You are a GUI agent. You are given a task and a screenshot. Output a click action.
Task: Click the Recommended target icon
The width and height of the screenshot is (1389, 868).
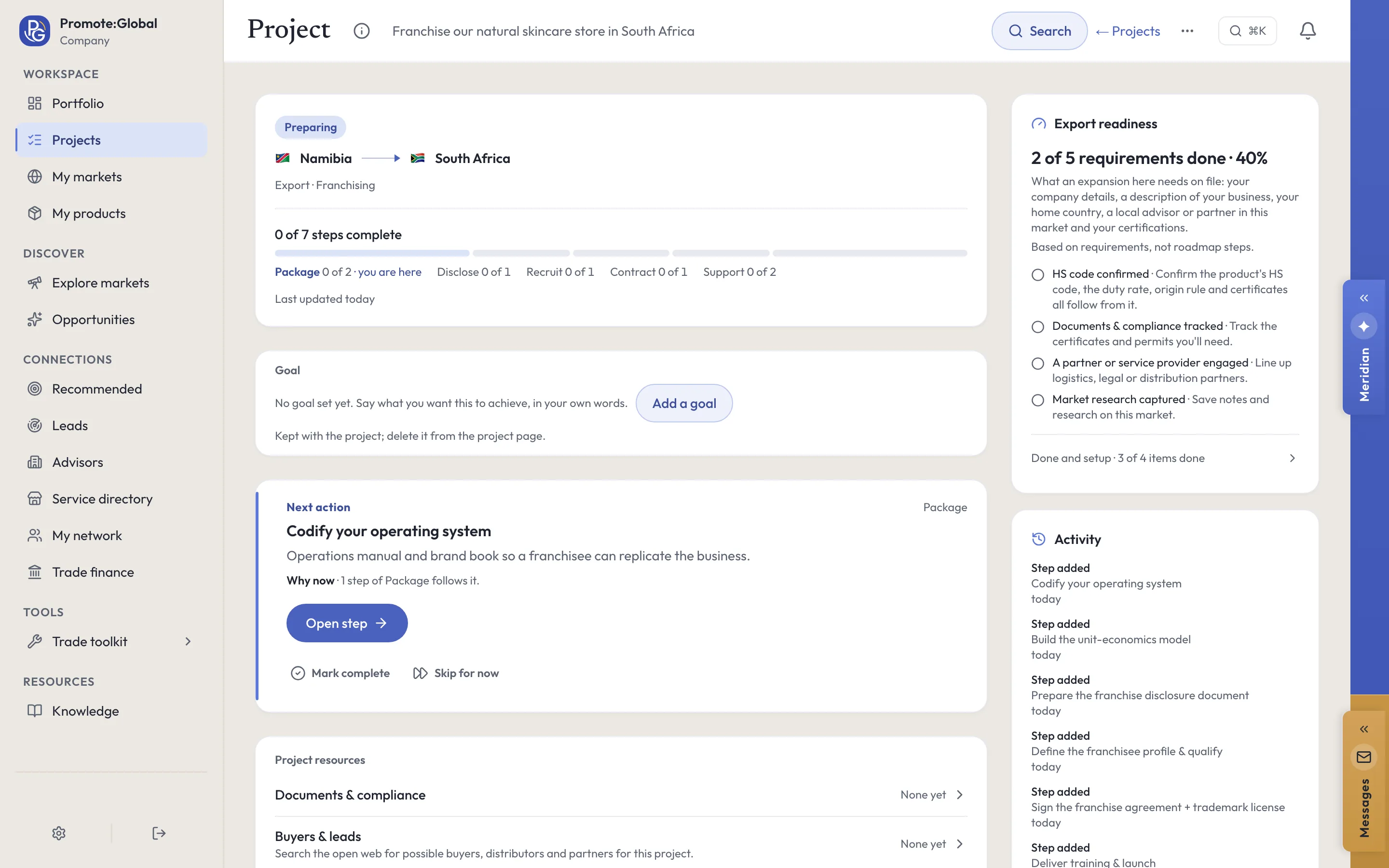pos(35,389)
